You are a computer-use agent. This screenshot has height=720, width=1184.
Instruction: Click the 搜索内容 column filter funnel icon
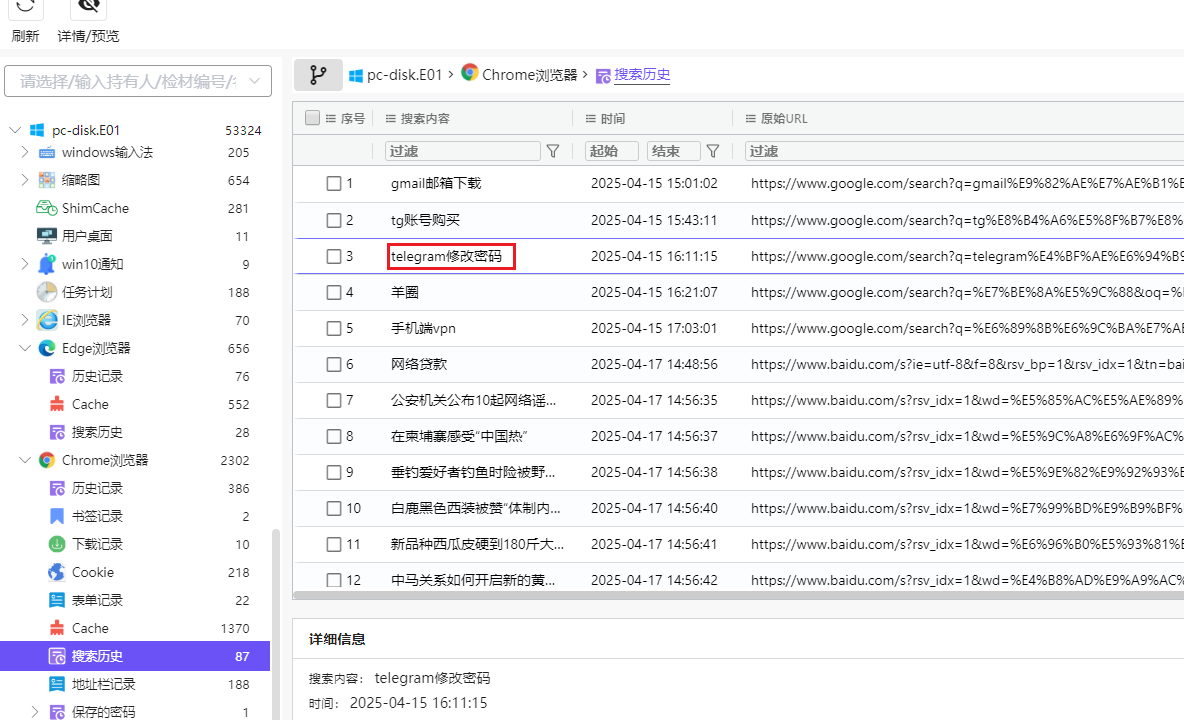tap(553, 151)
